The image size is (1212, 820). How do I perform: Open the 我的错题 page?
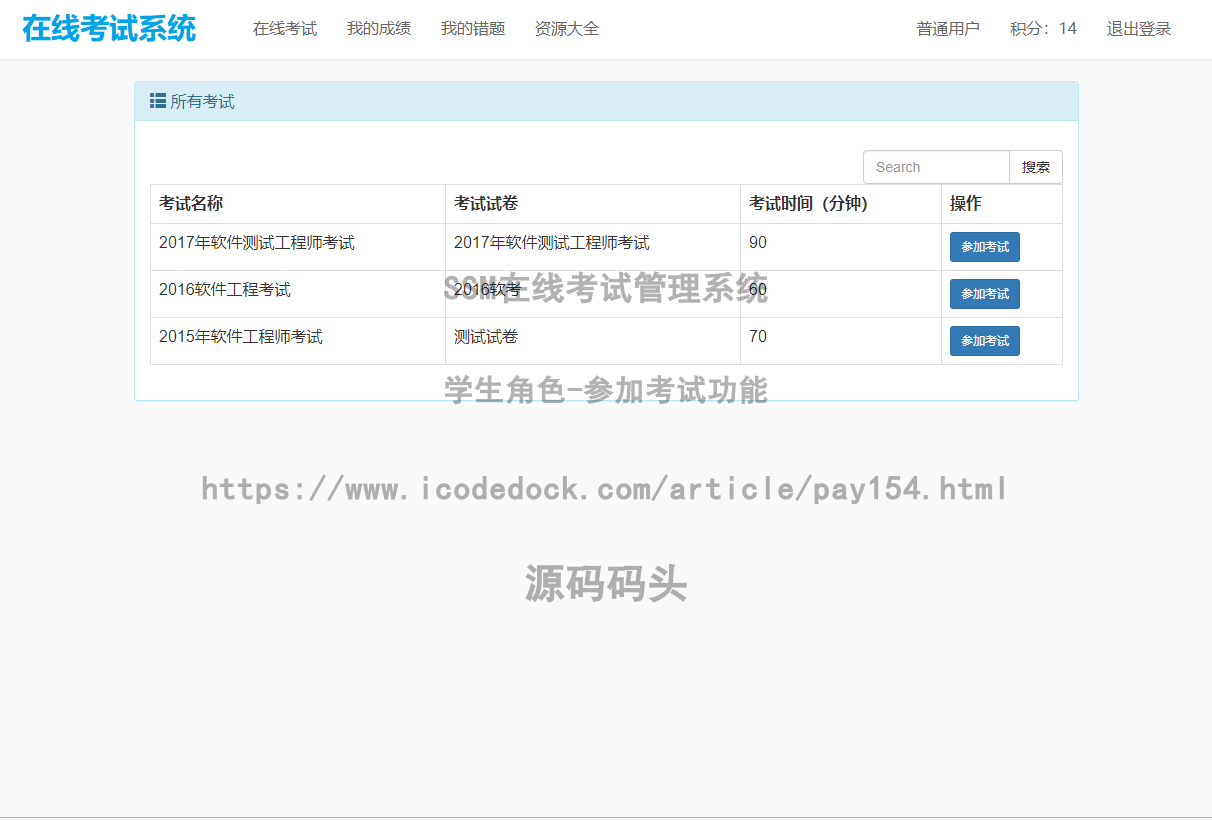coord(472,29)
